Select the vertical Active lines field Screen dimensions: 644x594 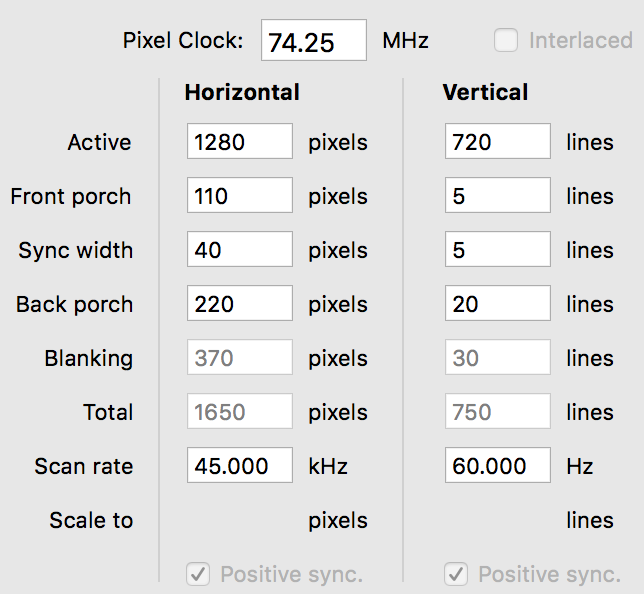click(497, 142)
